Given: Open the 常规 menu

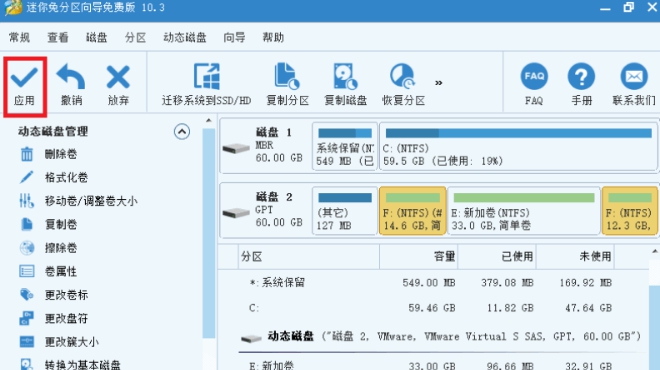Looking at the screenshot, I should coord(19,37).
